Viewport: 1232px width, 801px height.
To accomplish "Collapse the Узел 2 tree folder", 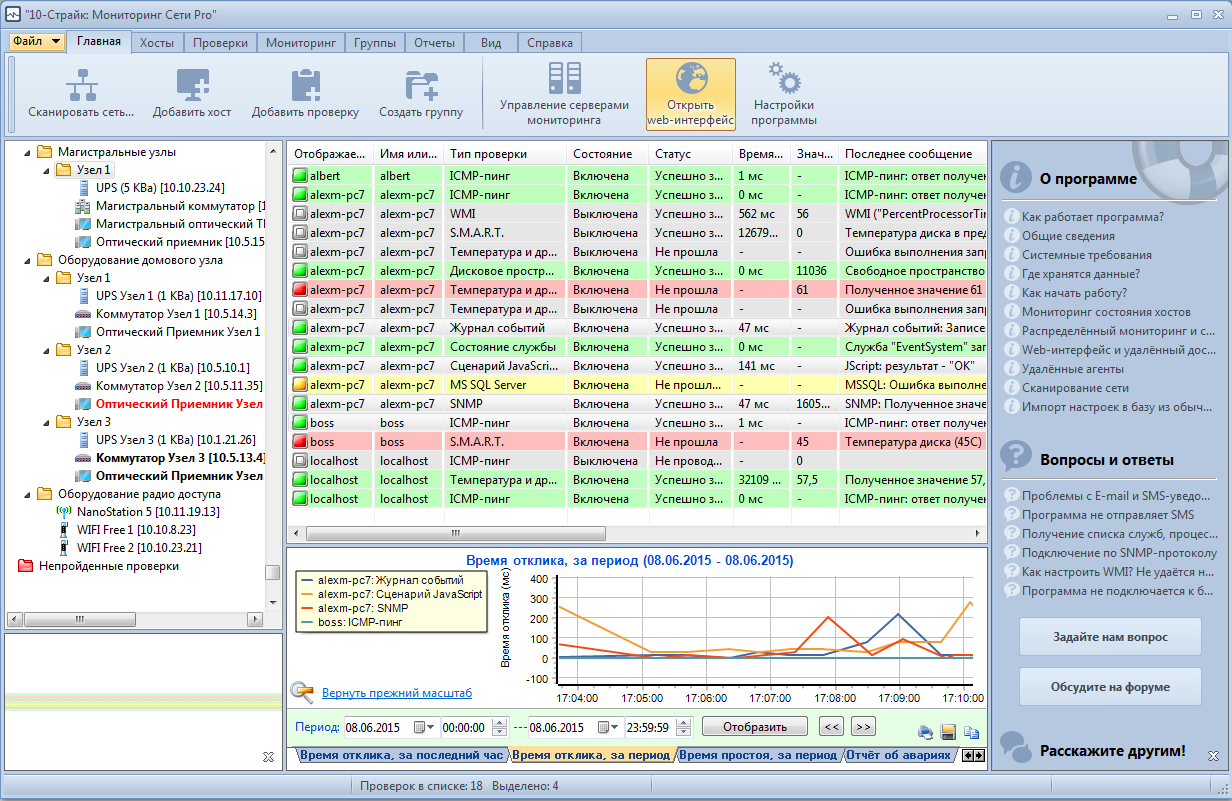I will [47, 350].
